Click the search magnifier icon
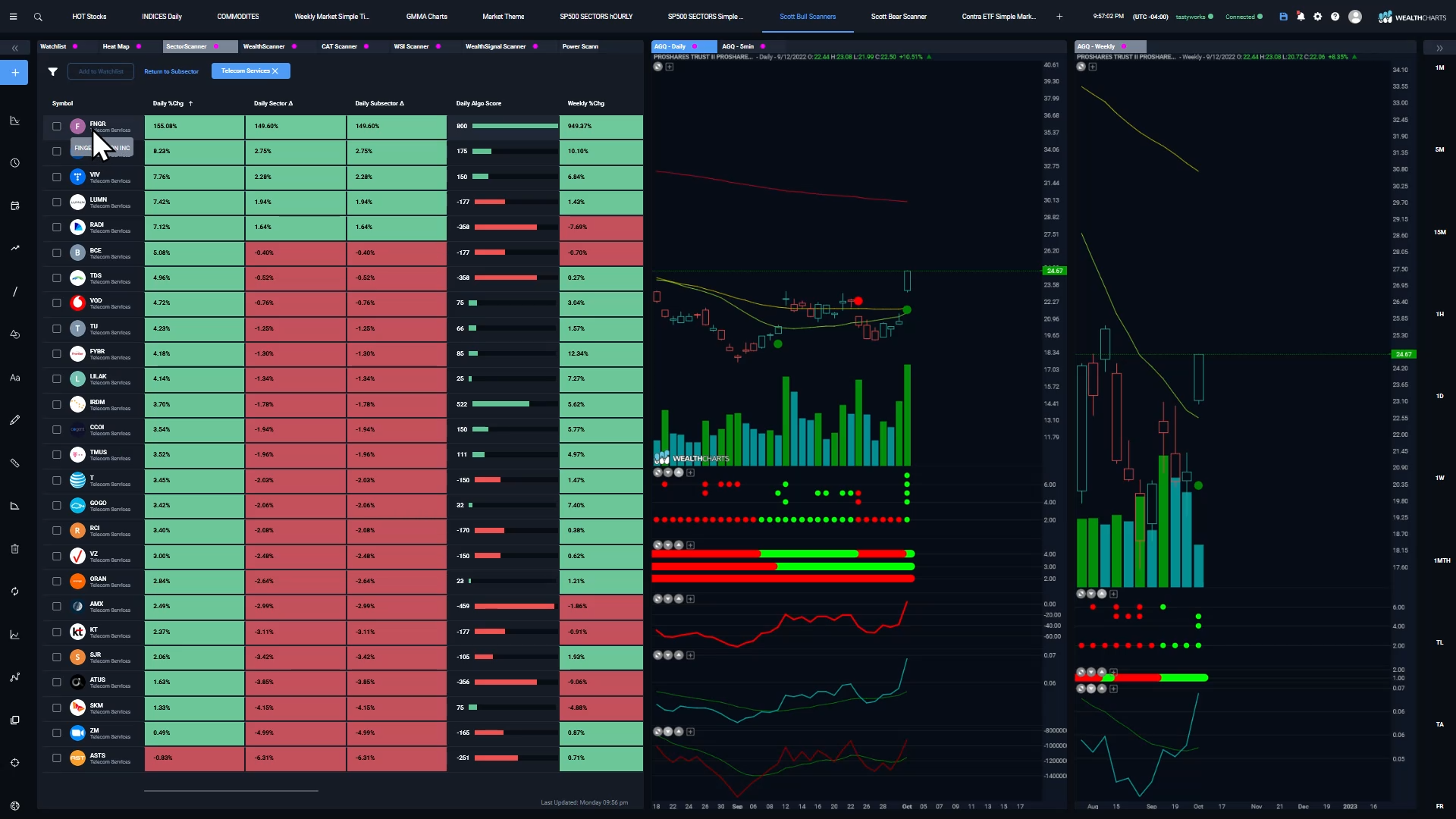This screenshot has width=1456, height=819. pyautogui.click(x=38, y=17)
